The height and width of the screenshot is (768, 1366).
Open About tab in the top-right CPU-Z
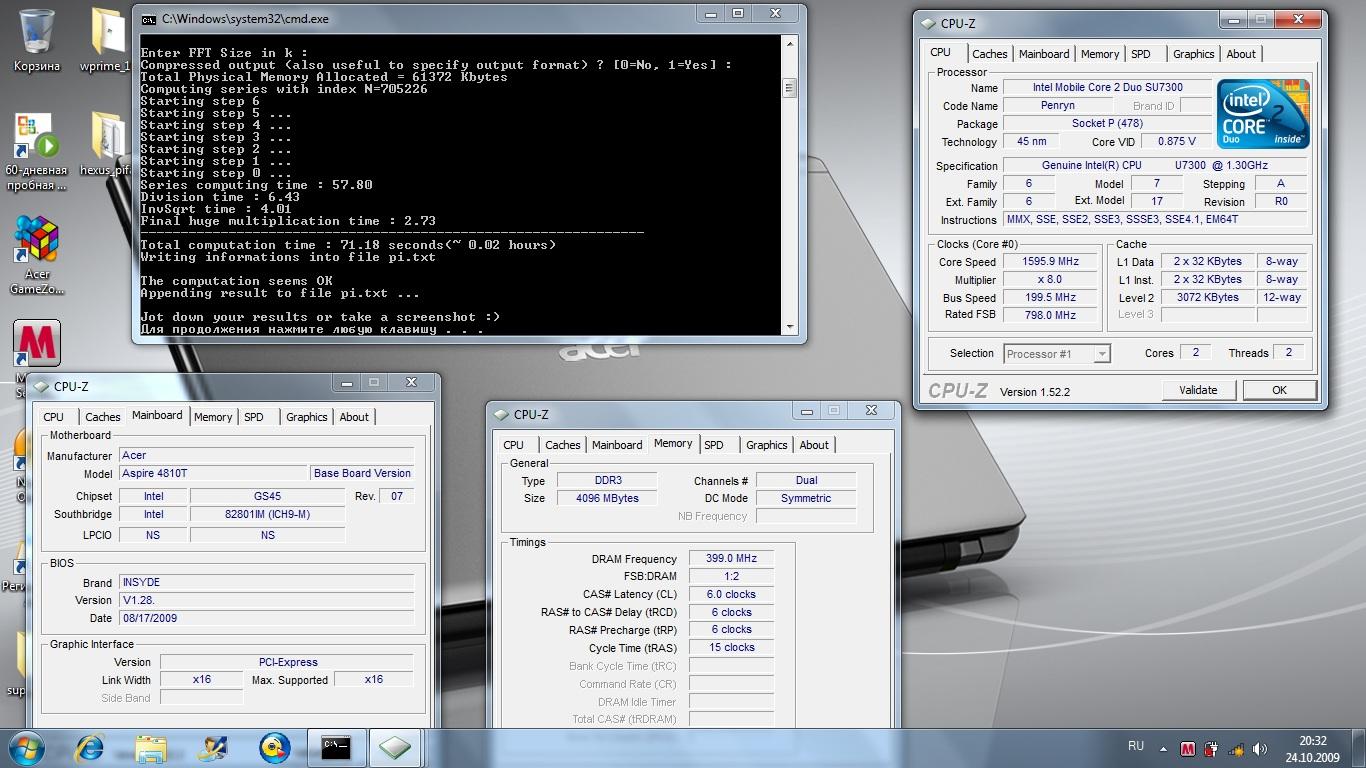1241,54
